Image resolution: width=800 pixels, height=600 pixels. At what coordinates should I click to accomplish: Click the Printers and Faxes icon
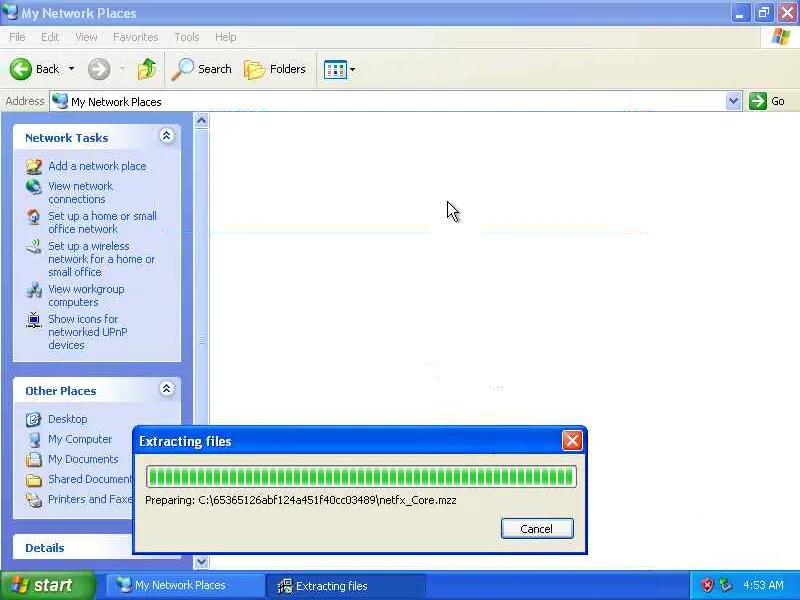[x=34, y=499]
